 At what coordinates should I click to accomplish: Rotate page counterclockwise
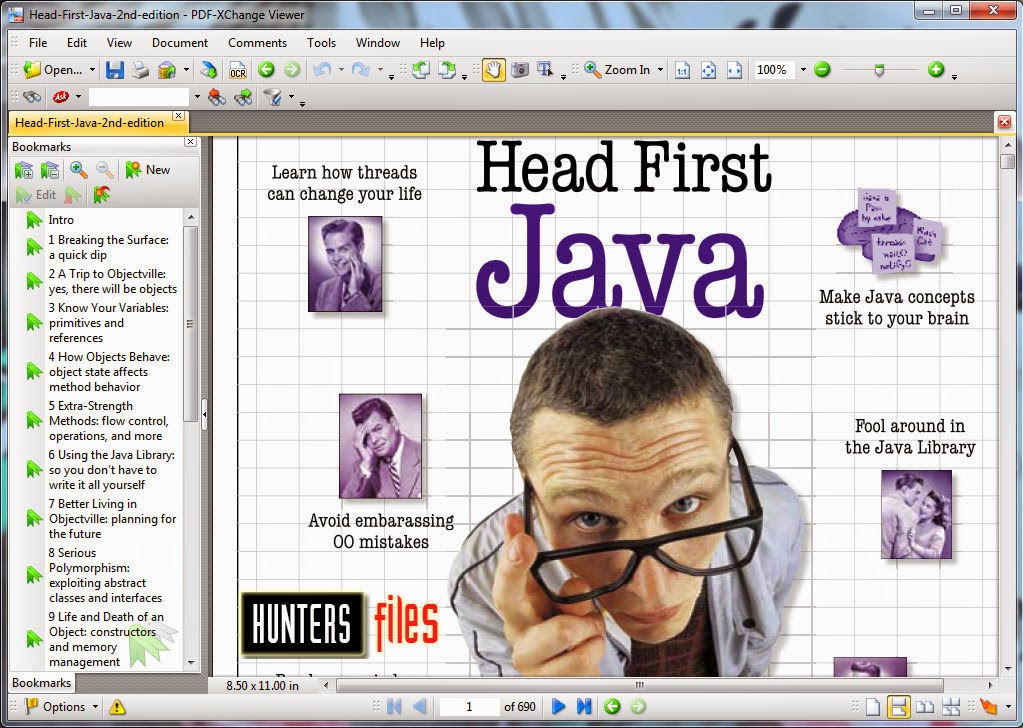click(x=421, y=70)
